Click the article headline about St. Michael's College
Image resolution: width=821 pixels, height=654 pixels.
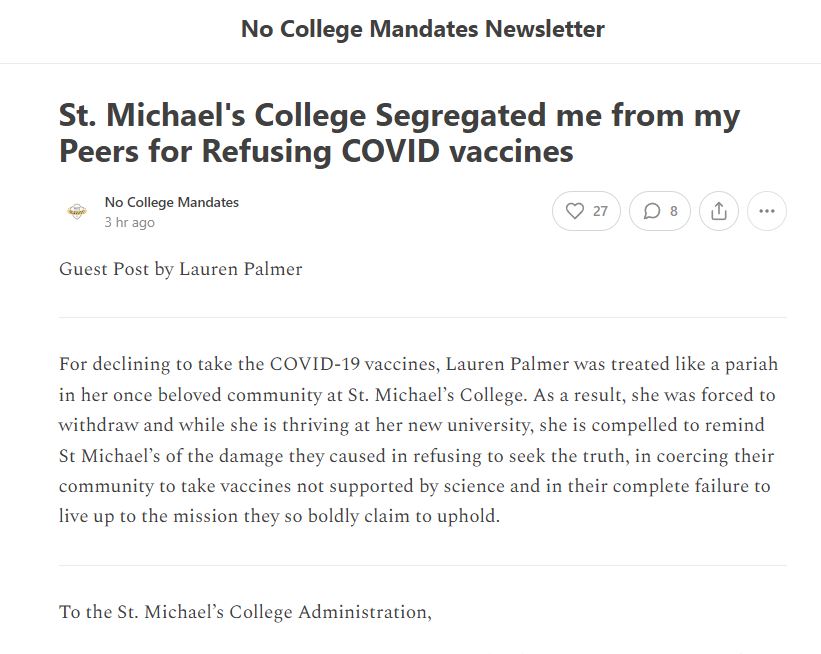tap(399, 133)
